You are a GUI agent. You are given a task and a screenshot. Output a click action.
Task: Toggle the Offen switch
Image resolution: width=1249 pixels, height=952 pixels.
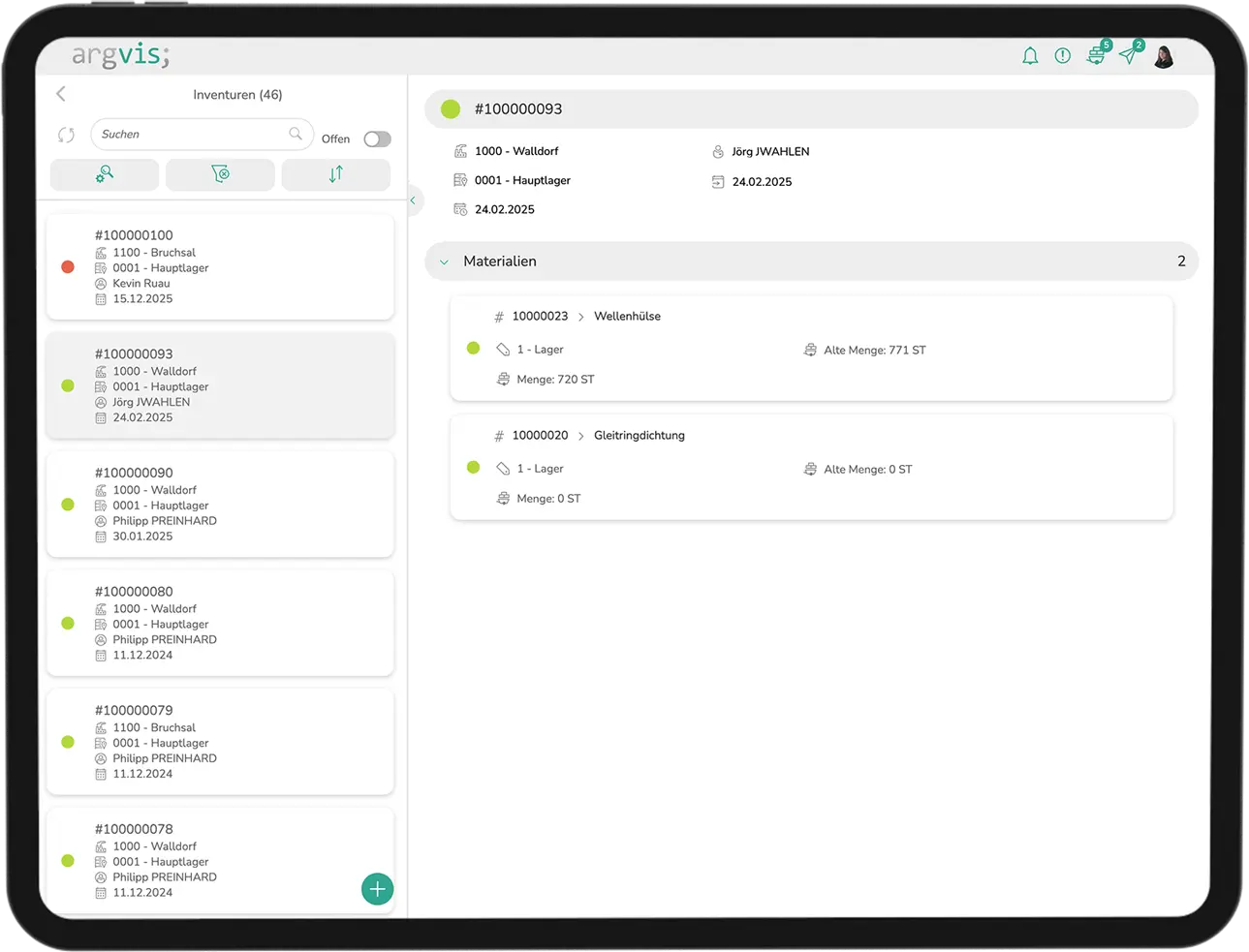tap(377, 139)
